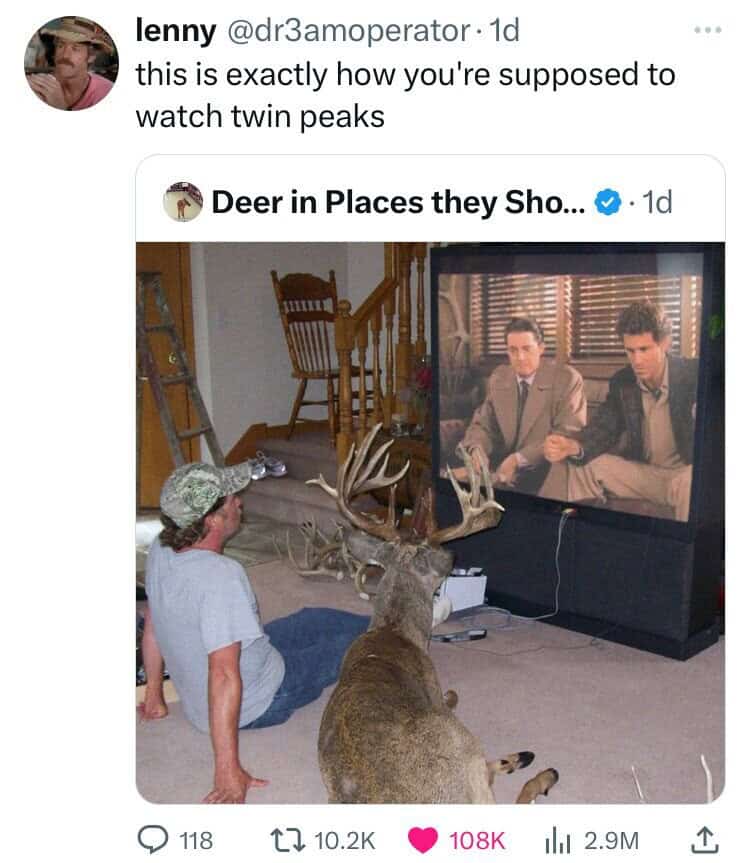Click the 118 replies count
The height and width of the screenshot is (863, 750).
pyautogui.click(x=196, y=841)
